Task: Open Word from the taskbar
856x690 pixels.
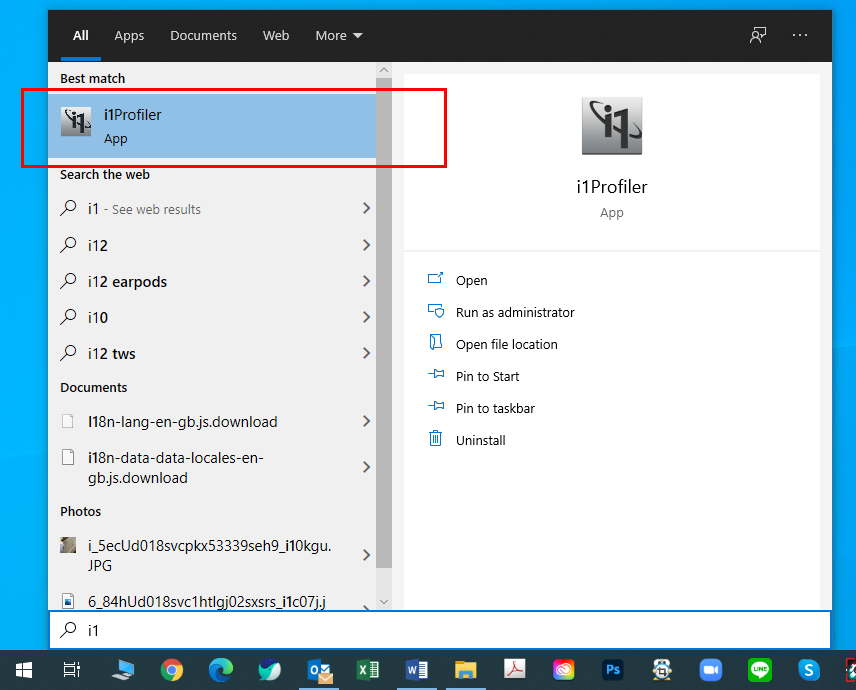Action: tap(417, 670)
